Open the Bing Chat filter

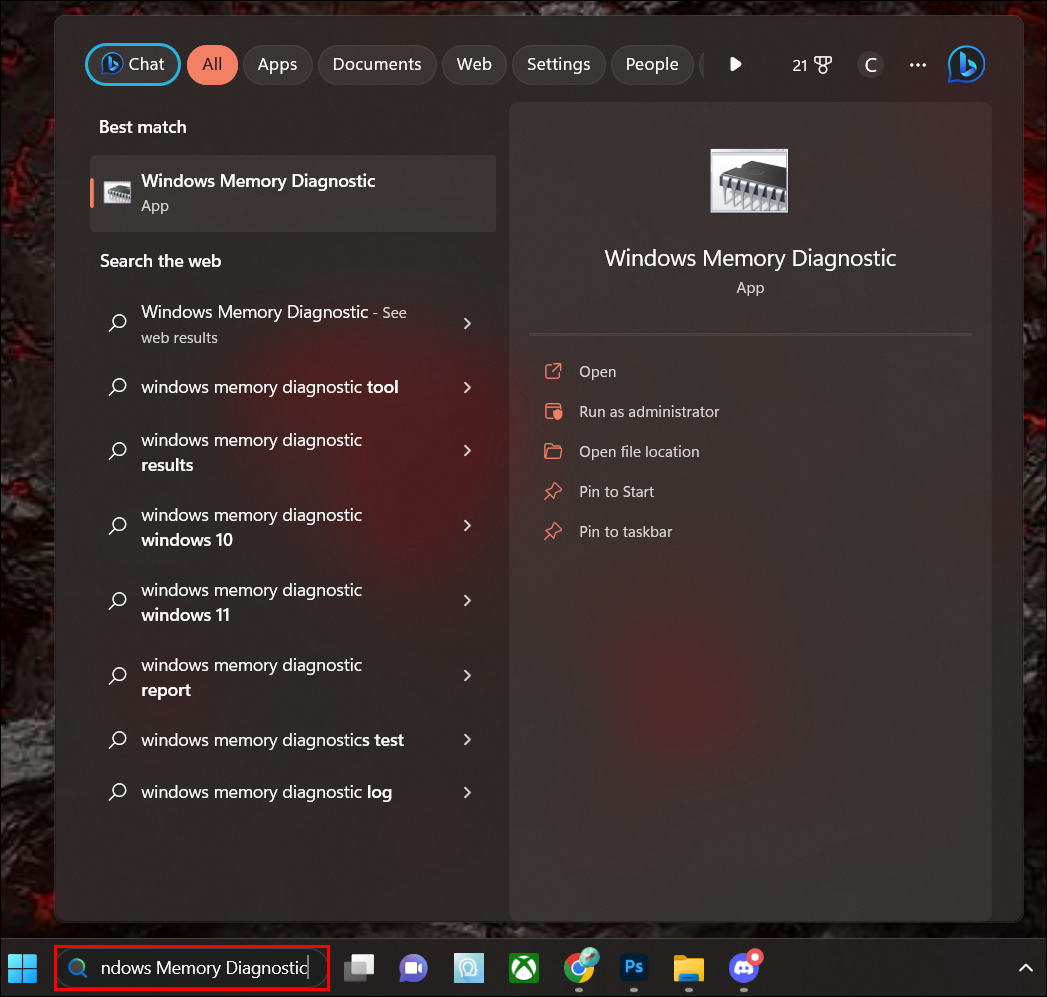pos(133,65)
